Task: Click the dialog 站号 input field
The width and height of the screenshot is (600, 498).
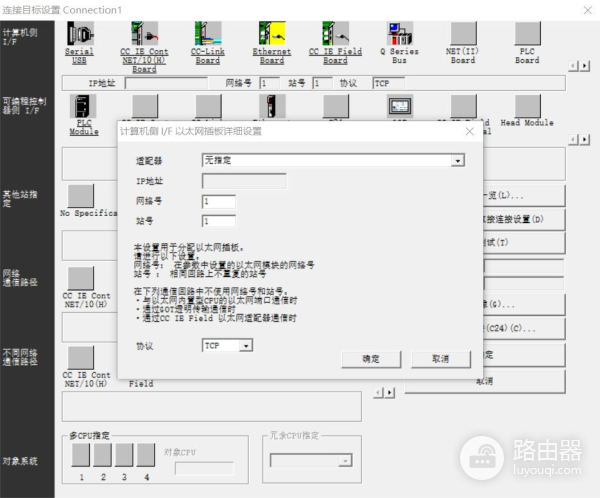Action: (x=218, y=221)
